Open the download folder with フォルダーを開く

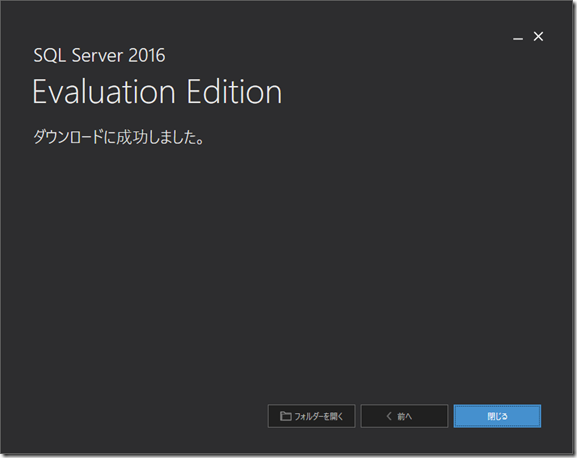311,416
